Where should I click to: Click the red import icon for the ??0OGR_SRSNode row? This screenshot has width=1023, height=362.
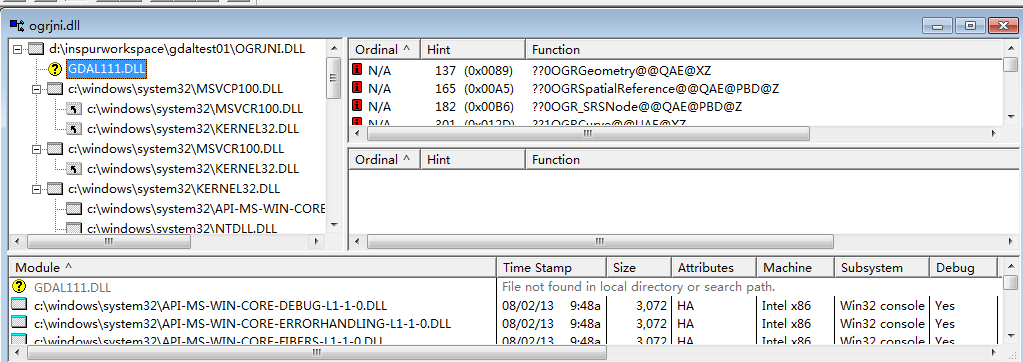357,106
